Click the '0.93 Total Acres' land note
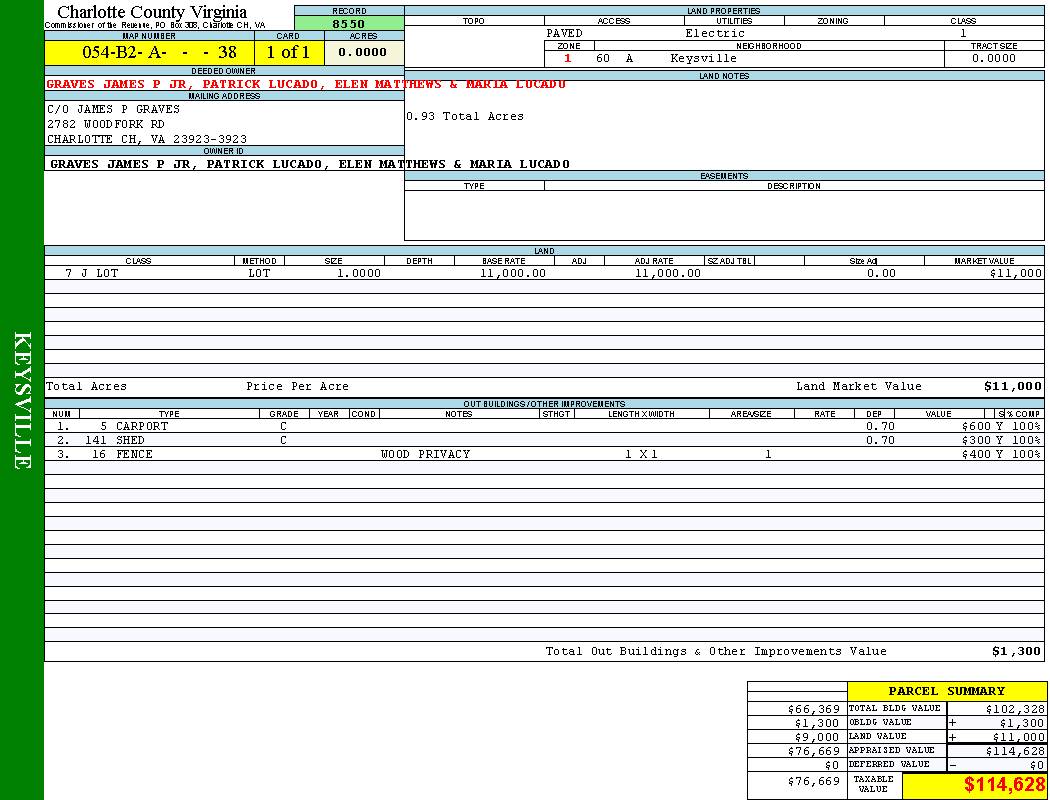Image resolution: width=1050 pixels, height=800 pixels. [x=465, y=116]
